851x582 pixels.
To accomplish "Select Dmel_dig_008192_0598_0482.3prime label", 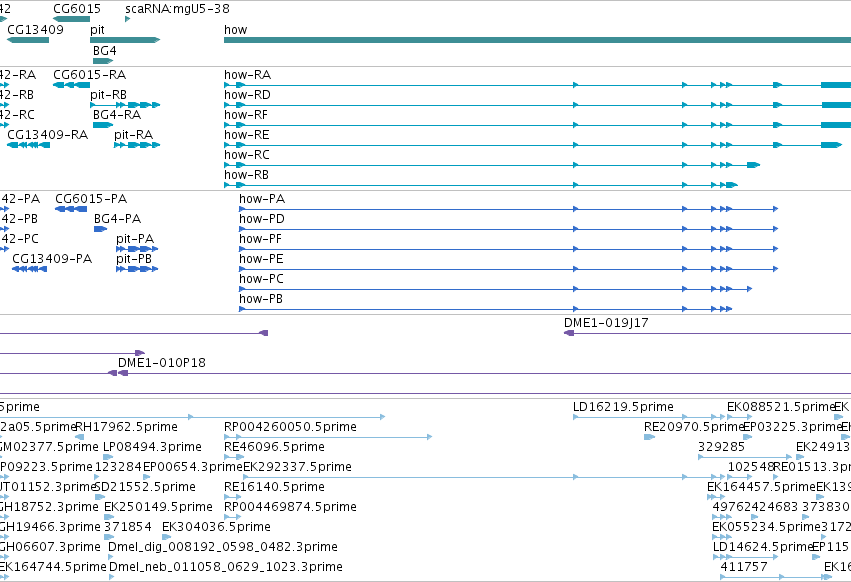I will click(223, 547).
